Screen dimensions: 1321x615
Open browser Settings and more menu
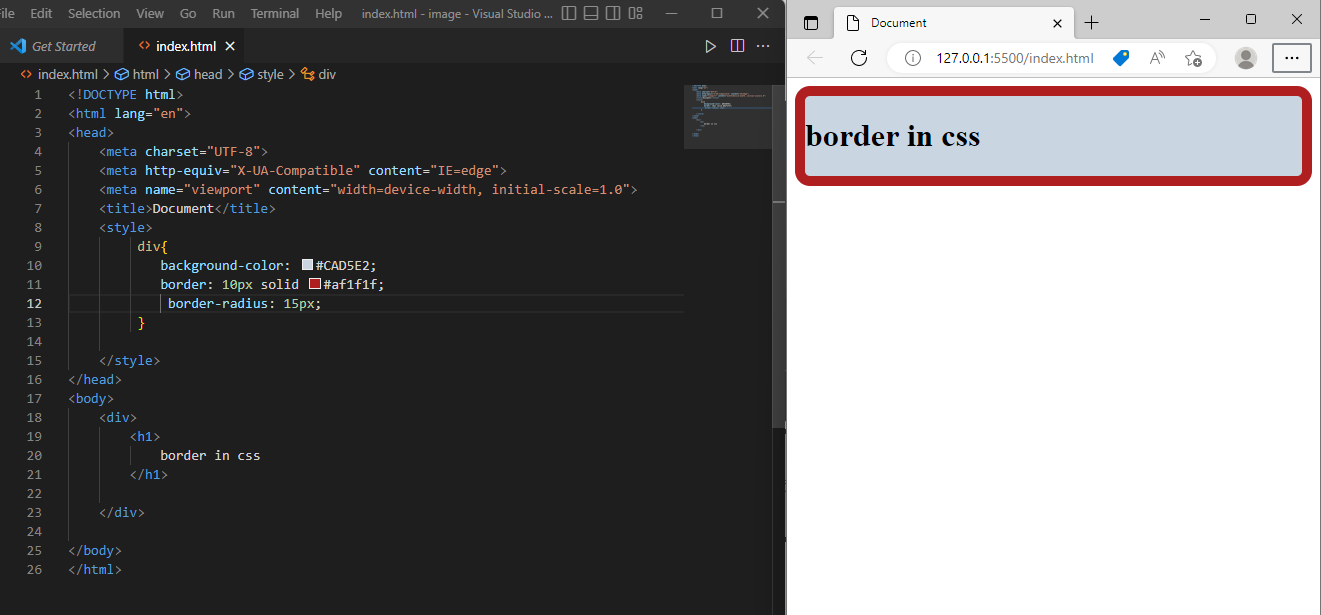click(1291, 58)
